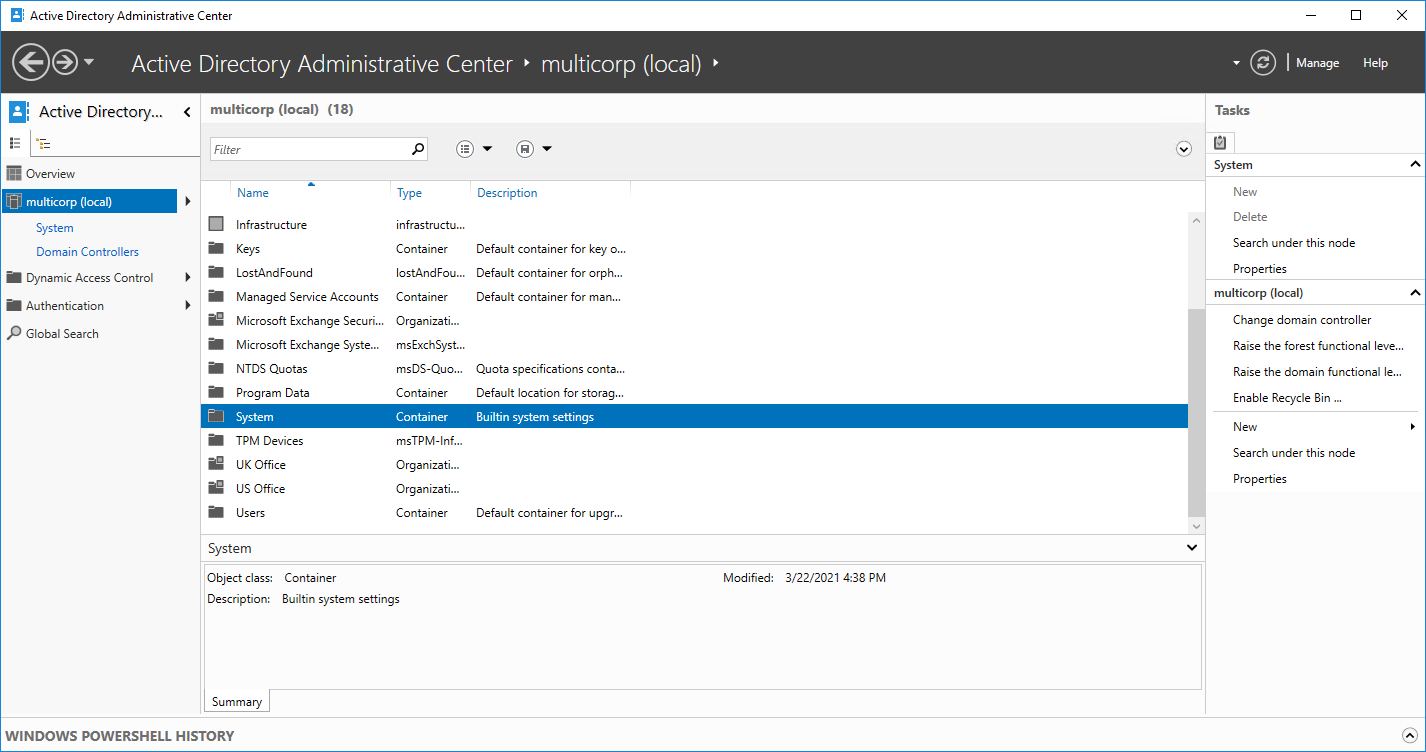Select the UK Office OU icon
Viewport: 1426px width, 752px height.
coord(216,464)
